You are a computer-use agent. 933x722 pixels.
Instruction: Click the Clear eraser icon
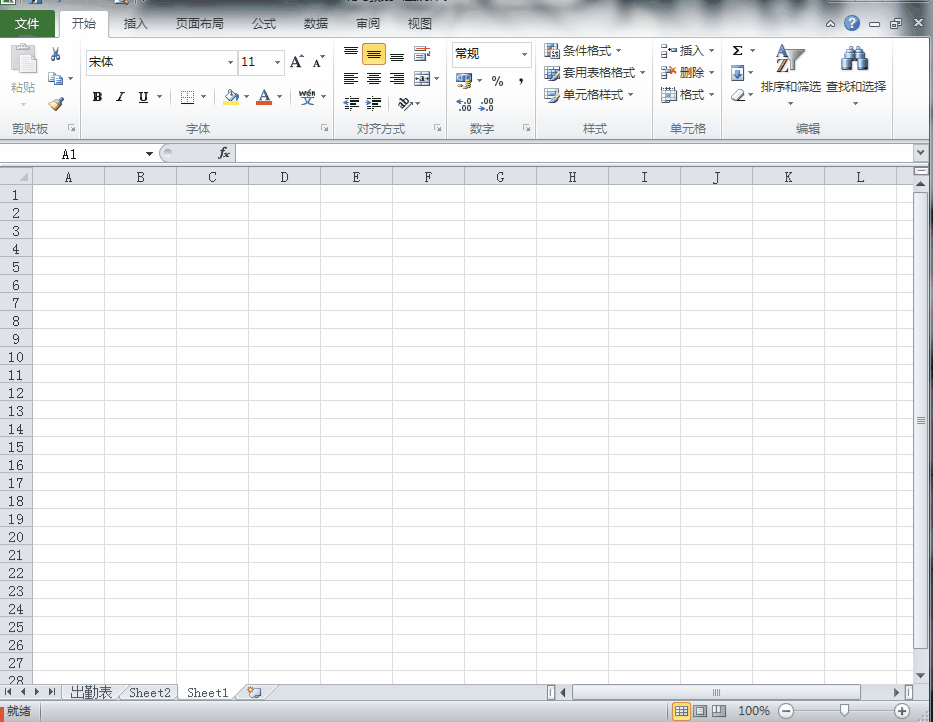tap(738, 95)
